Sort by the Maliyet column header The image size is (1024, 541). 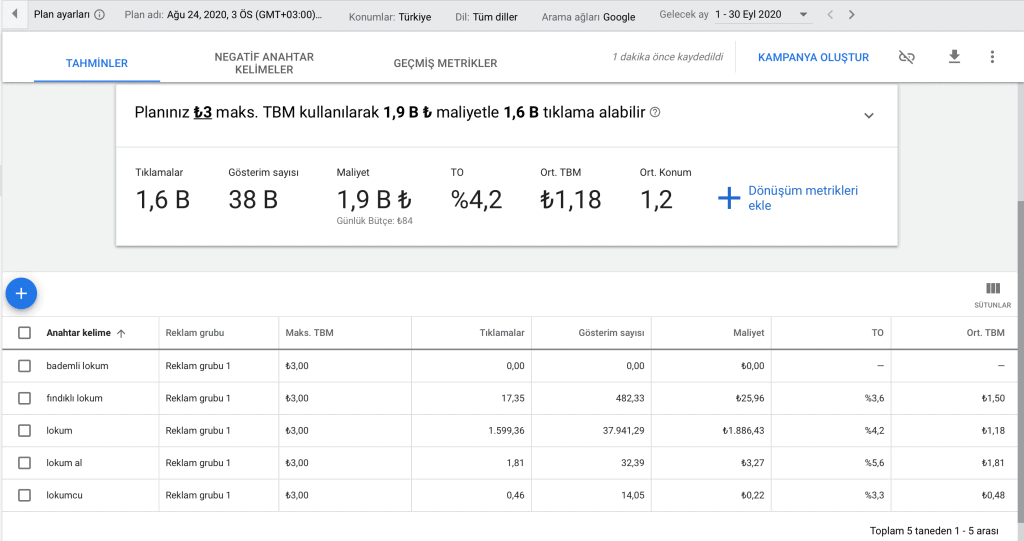[x=748, y=333]
